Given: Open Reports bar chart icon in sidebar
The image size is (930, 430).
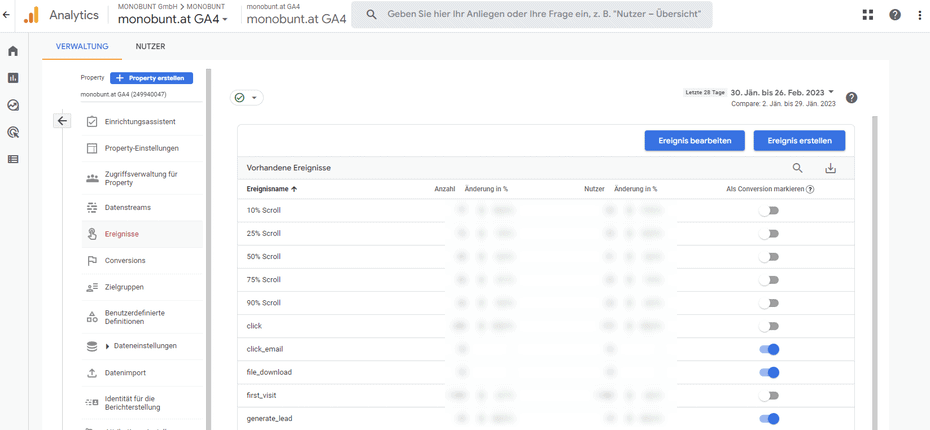Looking at the screenshot, I should [13, 78].
